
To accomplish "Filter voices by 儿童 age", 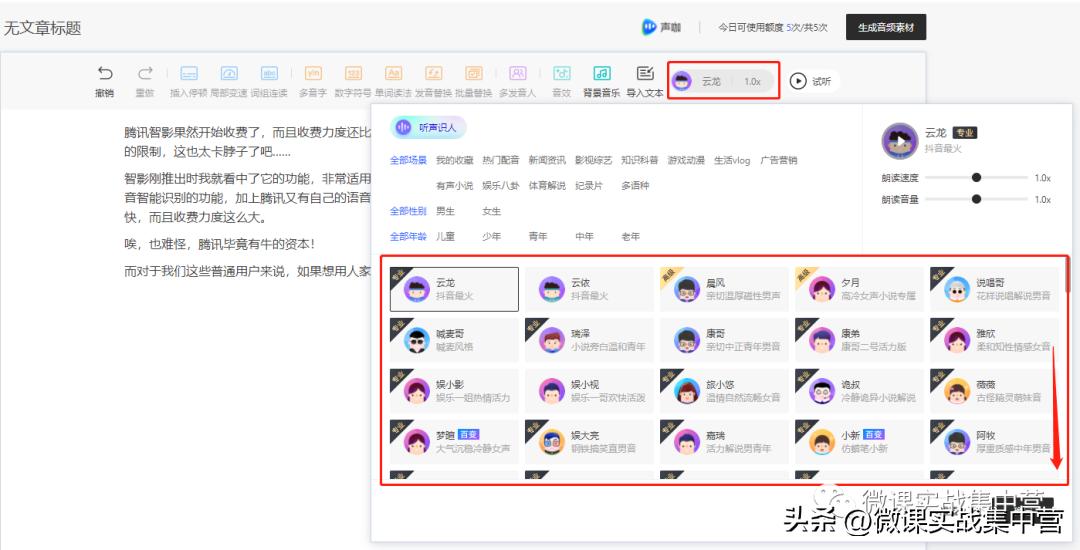I will [x=446, y=236].
